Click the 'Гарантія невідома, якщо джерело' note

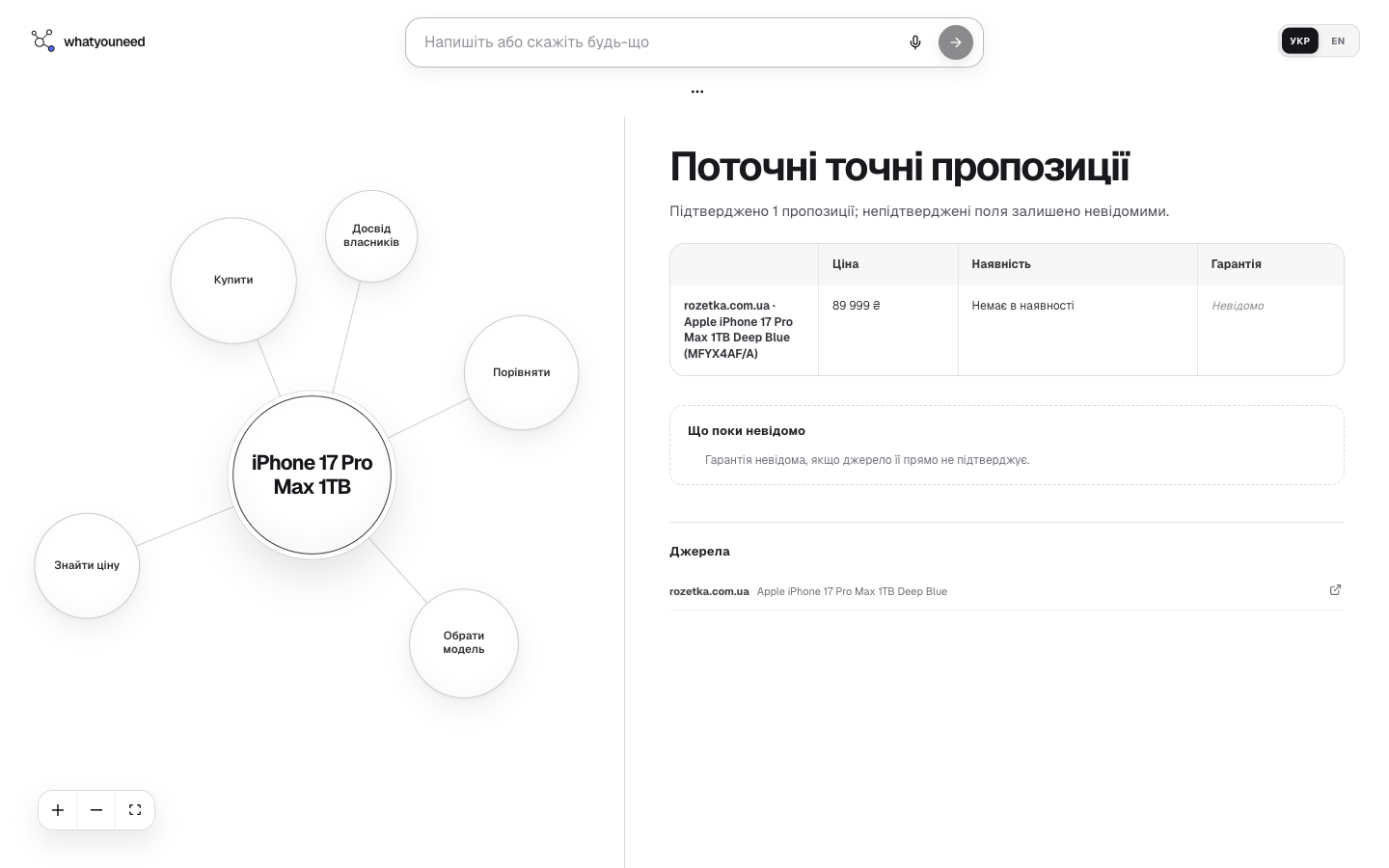pos(867,460)
